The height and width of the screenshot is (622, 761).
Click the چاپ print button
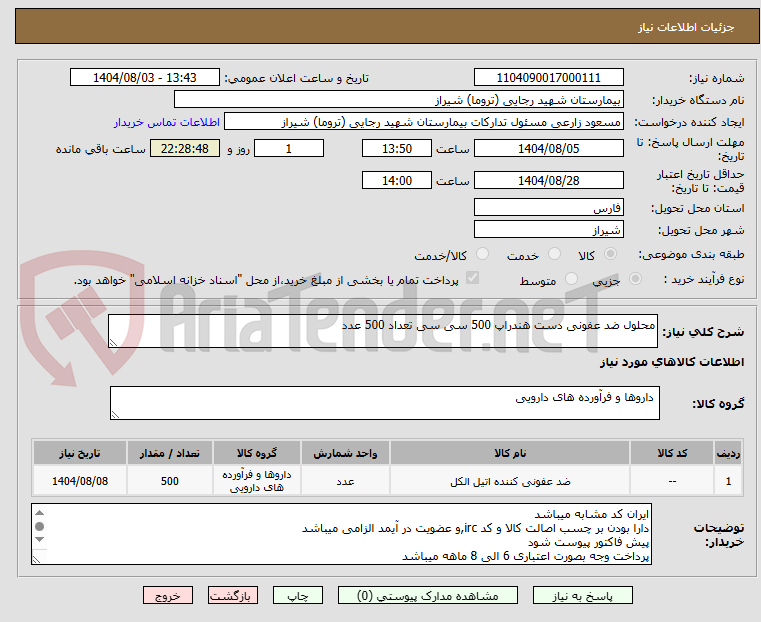point(298,595)
